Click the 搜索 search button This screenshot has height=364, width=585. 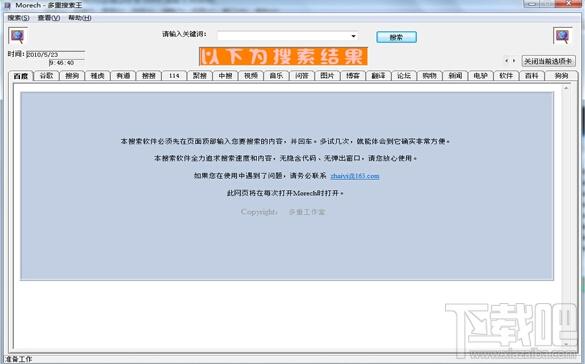click(x=396, y=37)
